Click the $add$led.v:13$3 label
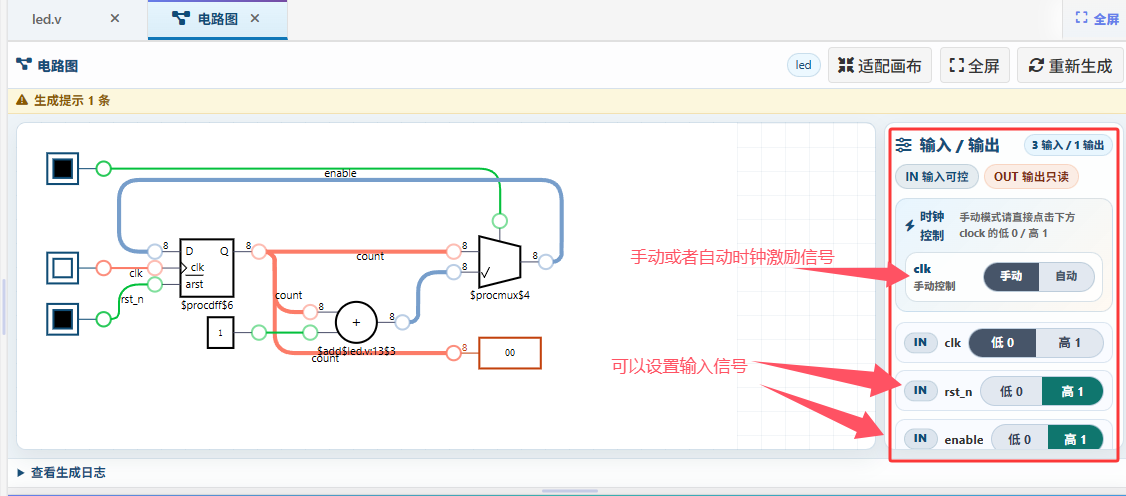The width and height of the screenshot is (1126, 496). pos(355,350)
